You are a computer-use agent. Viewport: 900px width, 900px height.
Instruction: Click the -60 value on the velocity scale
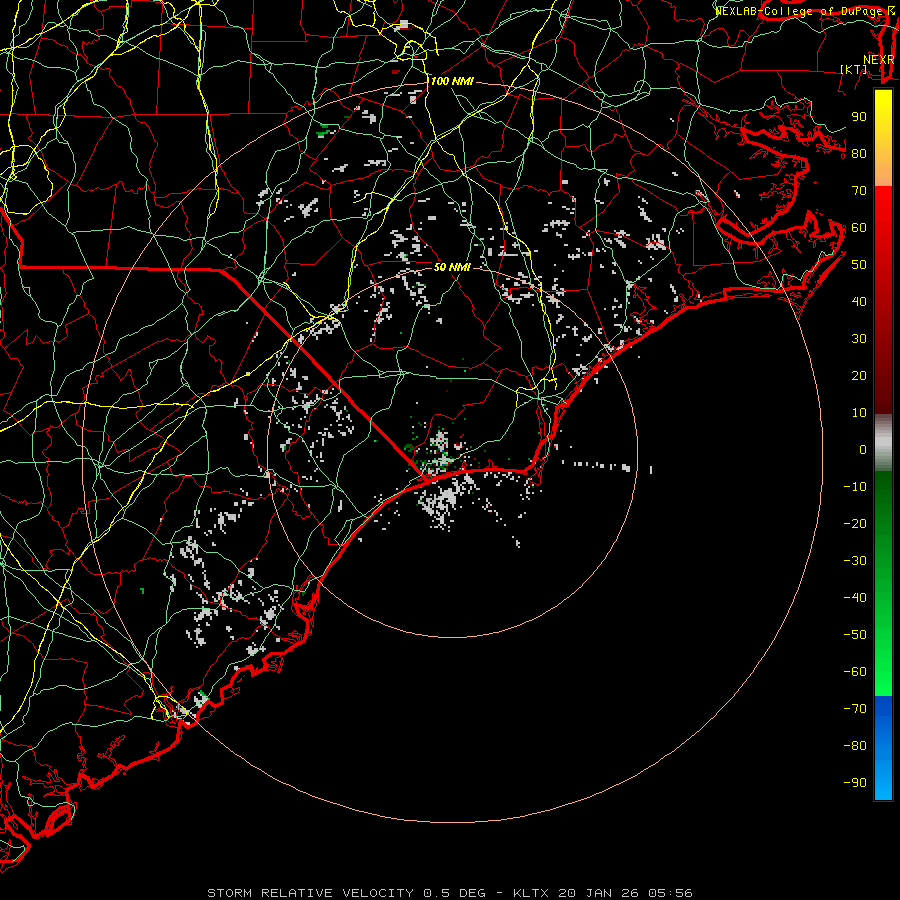coord(855,672)
